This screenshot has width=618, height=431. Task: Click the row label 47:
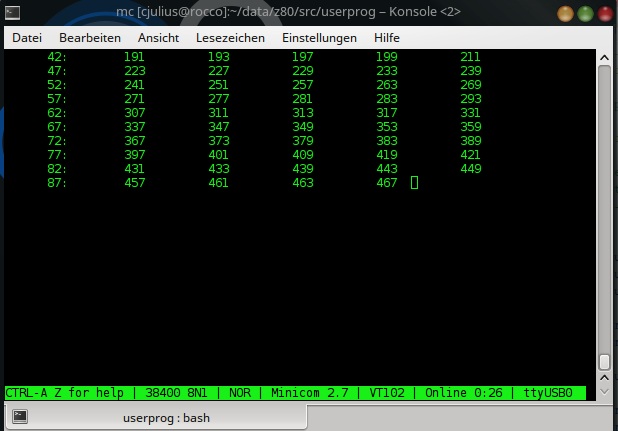pos(57,71)
